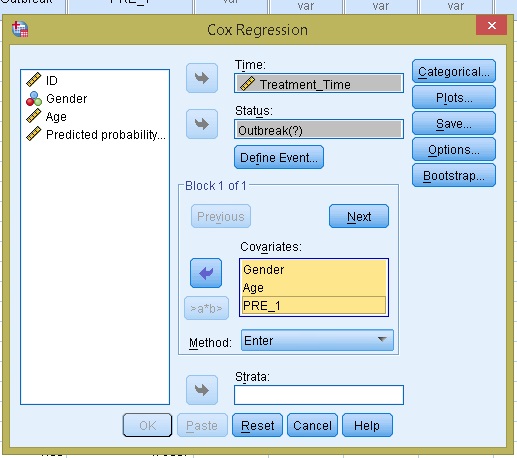Go to Next covariate block
Screen dimensions: 517x458
click(x=359, y=216)
